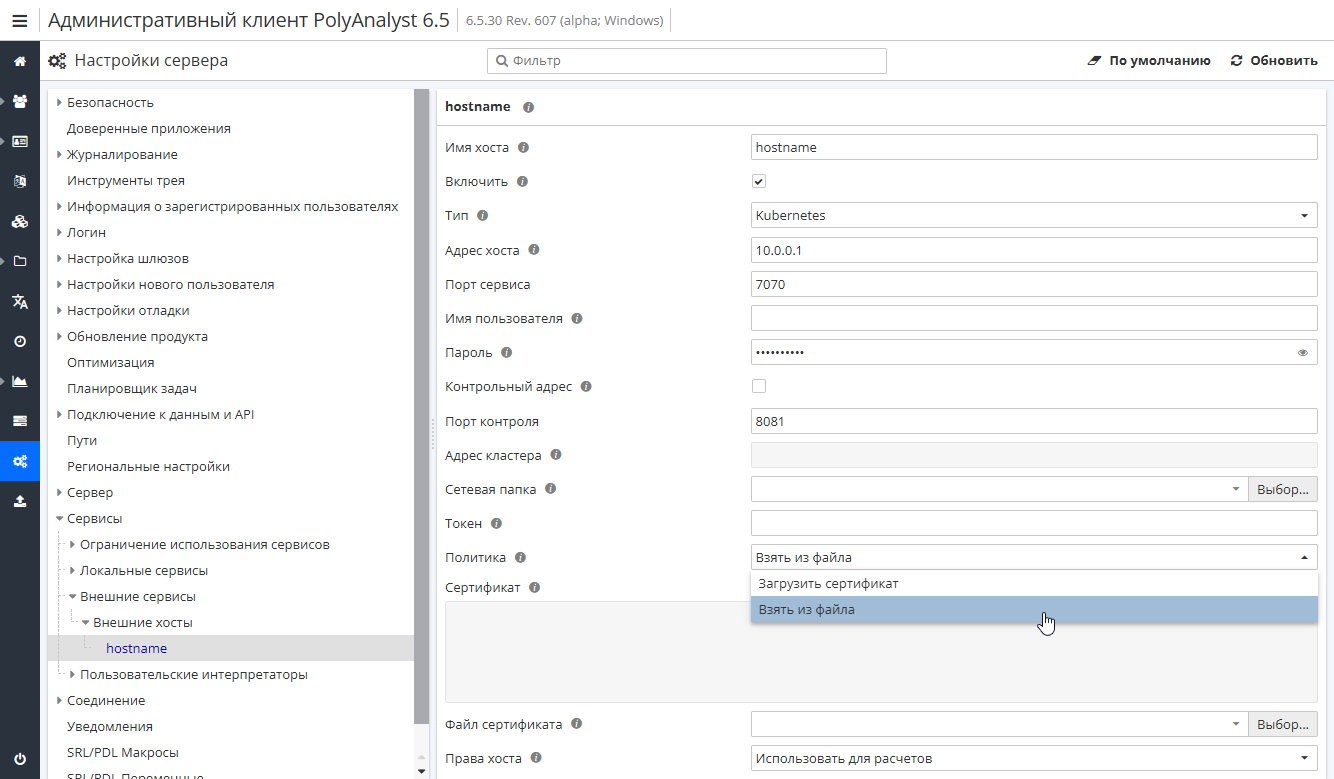Click Выбор button for Файл сертификата

click(x=1283, y=724)
